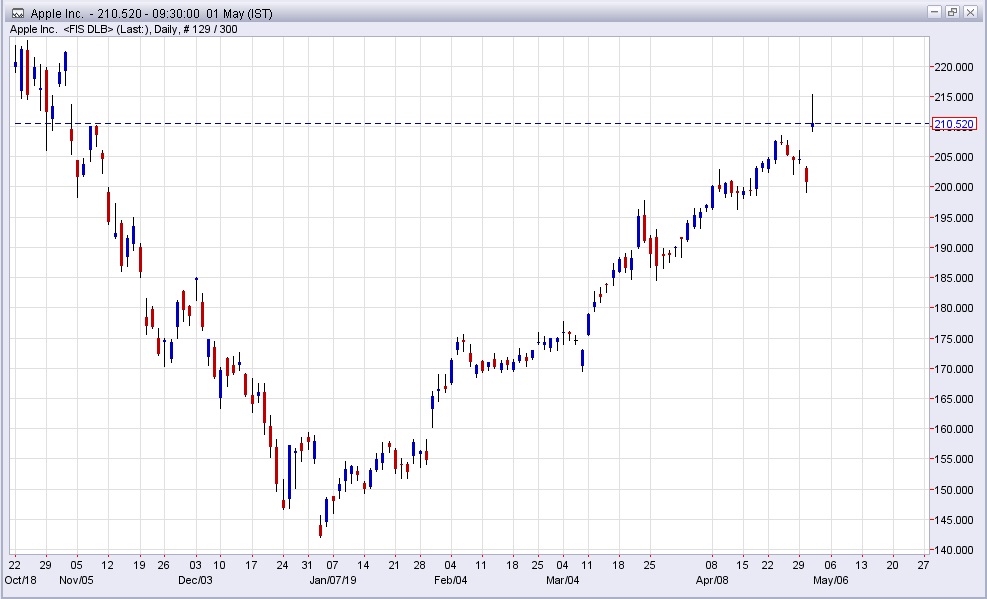
Task: Click the red-boxed 210.520 current price tag
Action: point(953,124)
